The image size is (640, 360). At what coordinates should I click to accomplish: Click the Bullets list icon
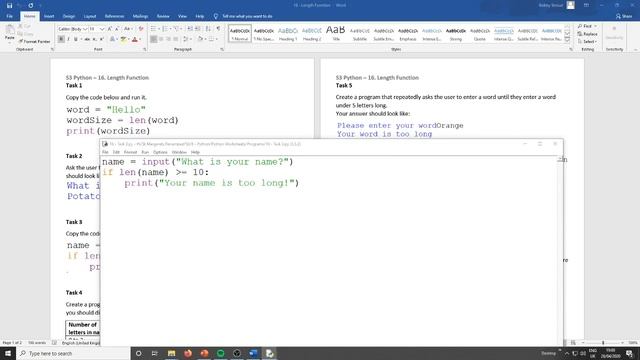(153, 29)
